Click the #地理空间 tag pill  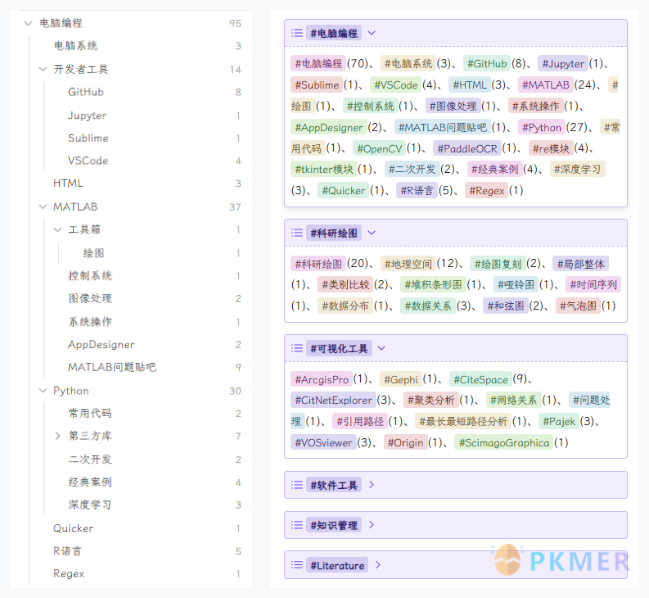point(408,264)
